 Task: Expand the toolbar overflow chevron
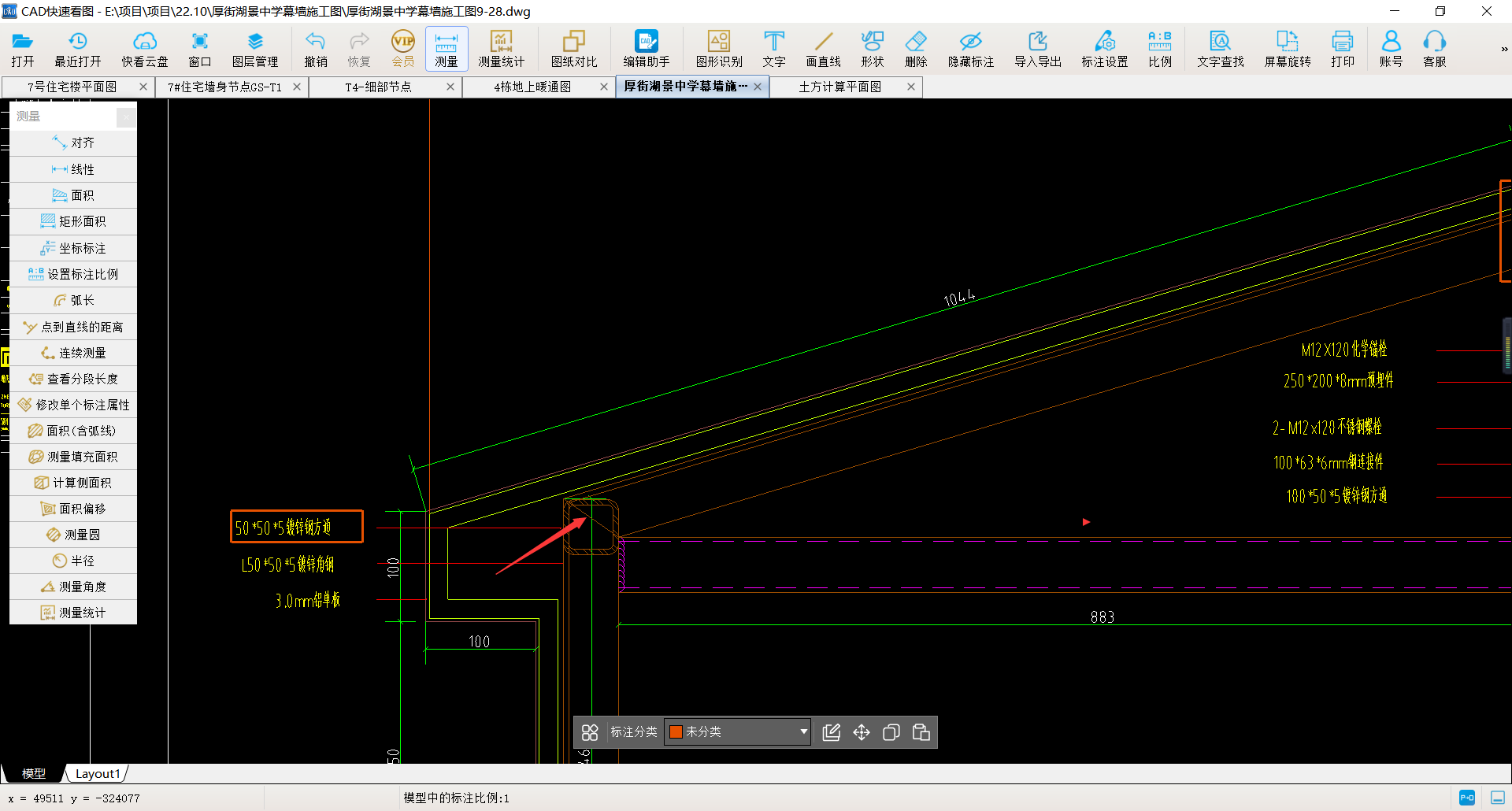click(1504, 49)
